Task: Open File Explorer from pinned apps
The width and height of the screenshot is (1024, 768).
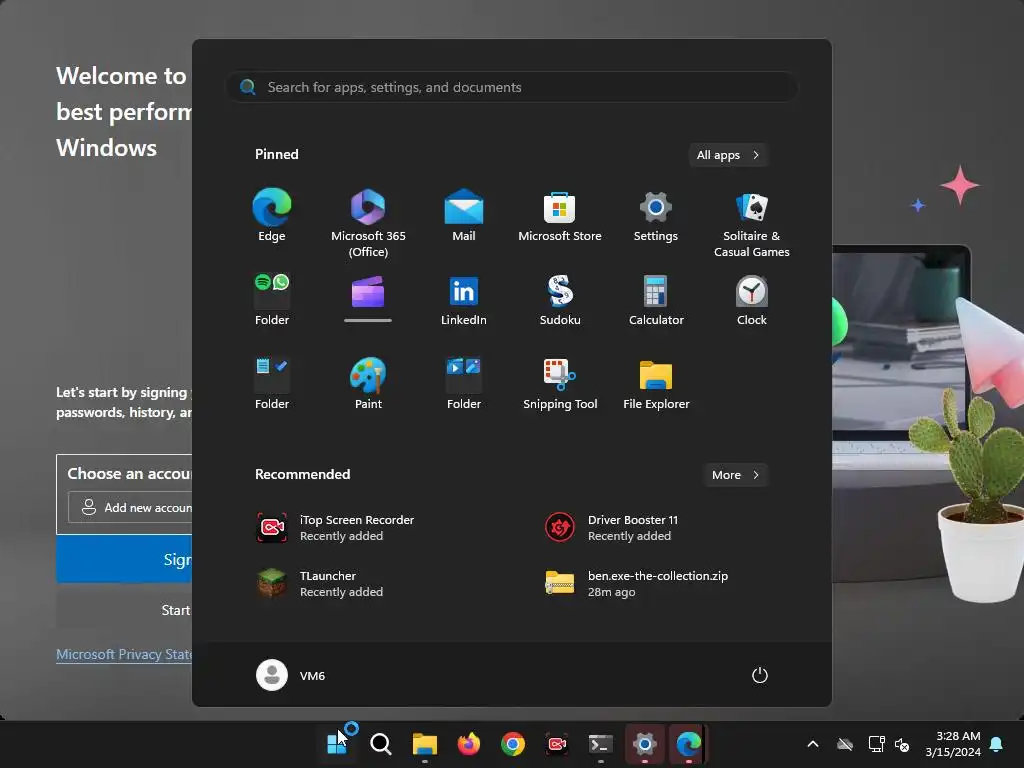Action: 656,383
